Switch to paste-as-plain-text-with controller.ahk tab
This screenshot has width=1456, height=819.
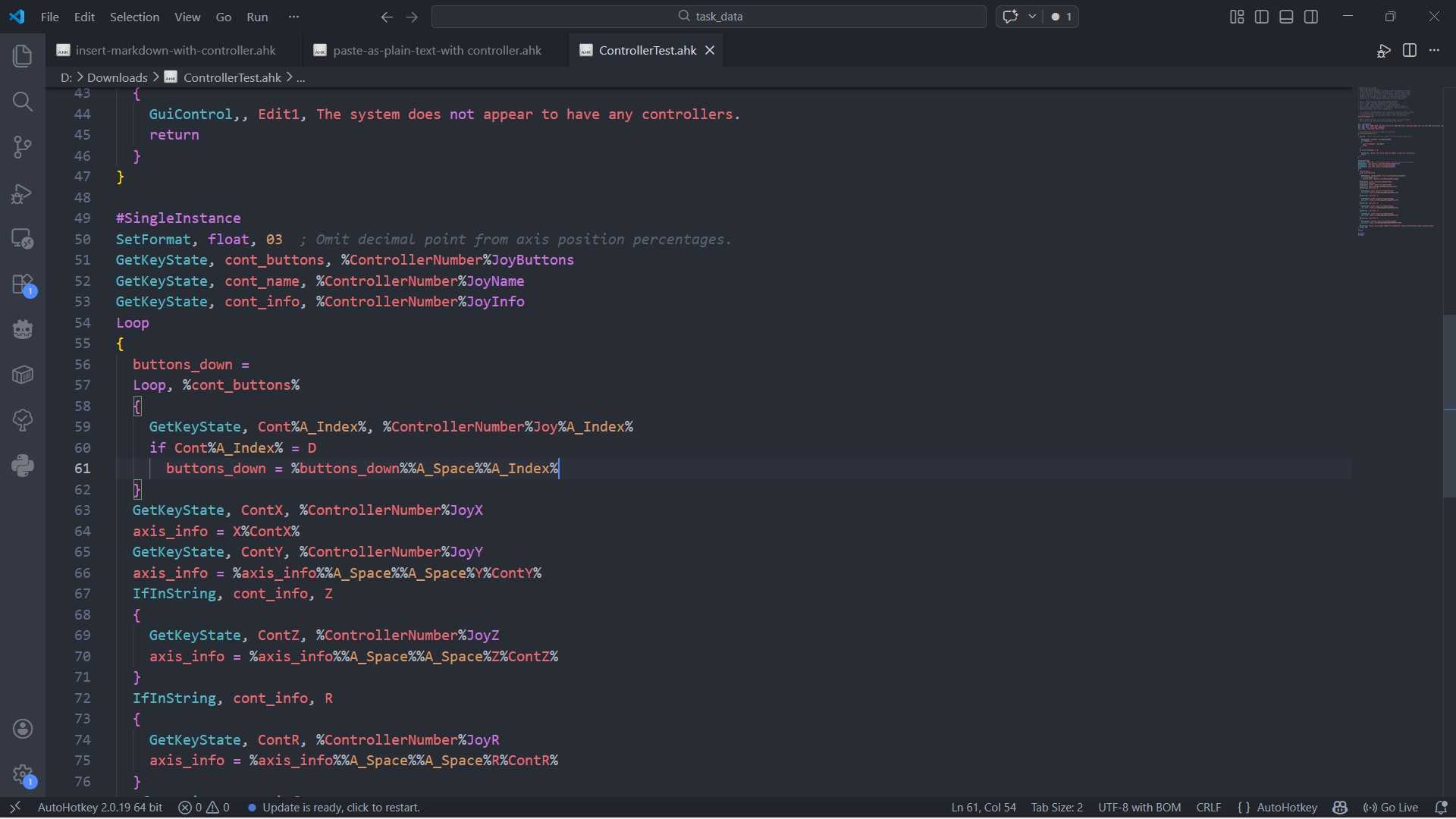coord(437,50)
